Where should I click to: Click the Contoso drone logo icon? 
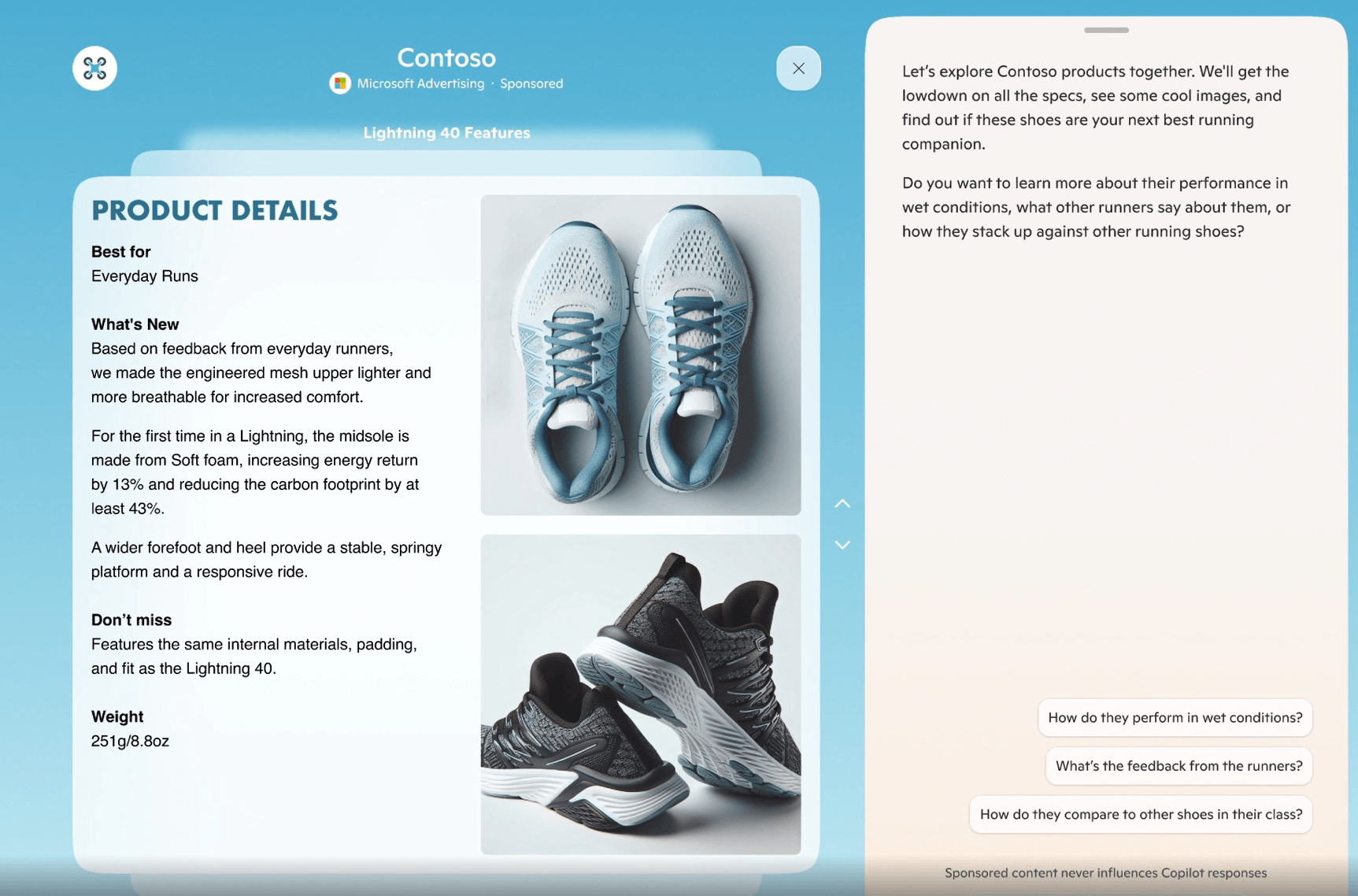tap(94, 68)
